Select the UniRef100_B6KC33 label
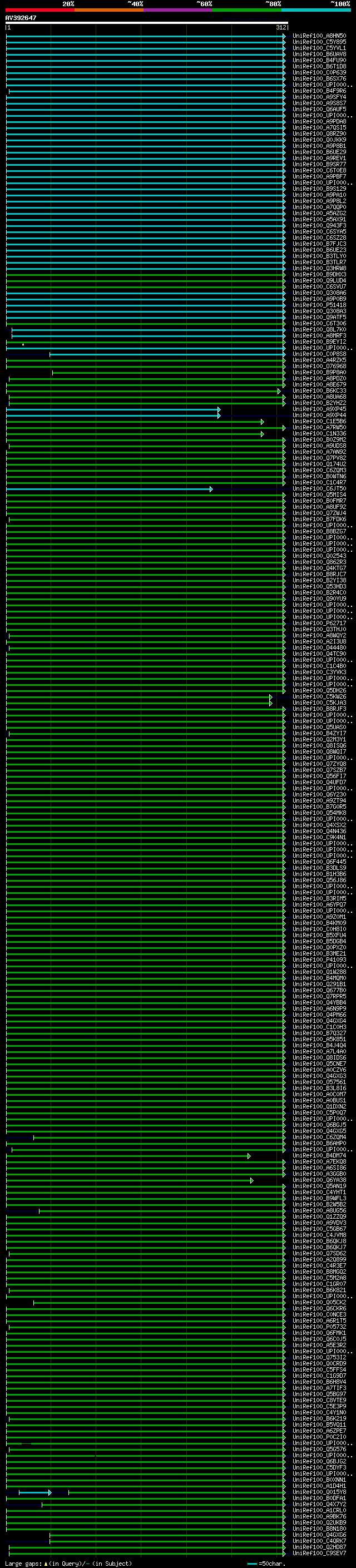356x1568 pixels. [x=319, y=391]
